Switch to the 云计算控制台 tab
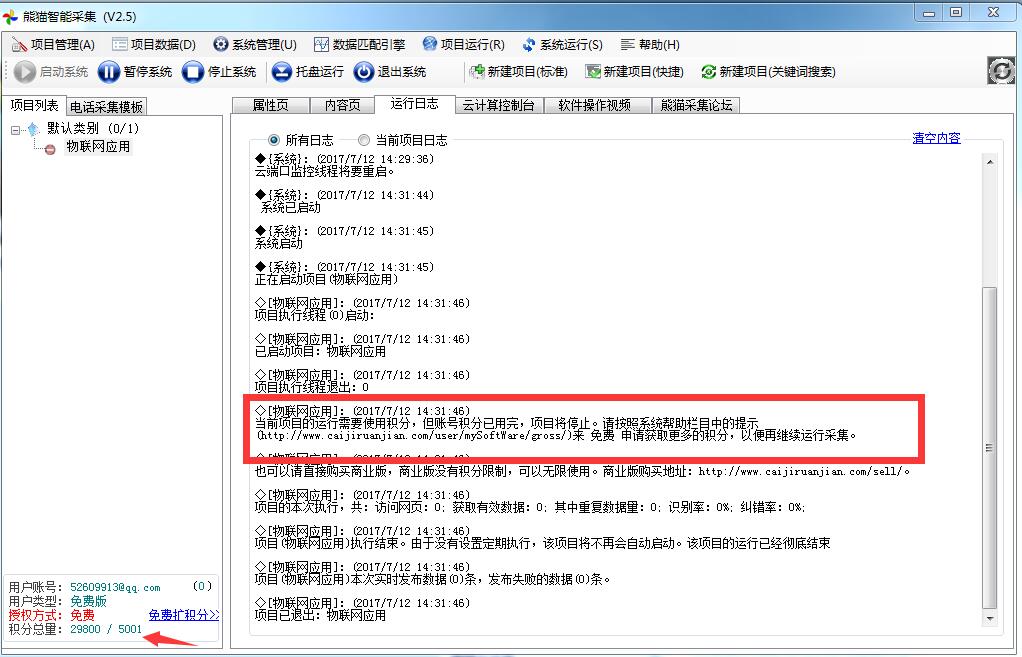 pyautogui.click(x=498, y=105)
